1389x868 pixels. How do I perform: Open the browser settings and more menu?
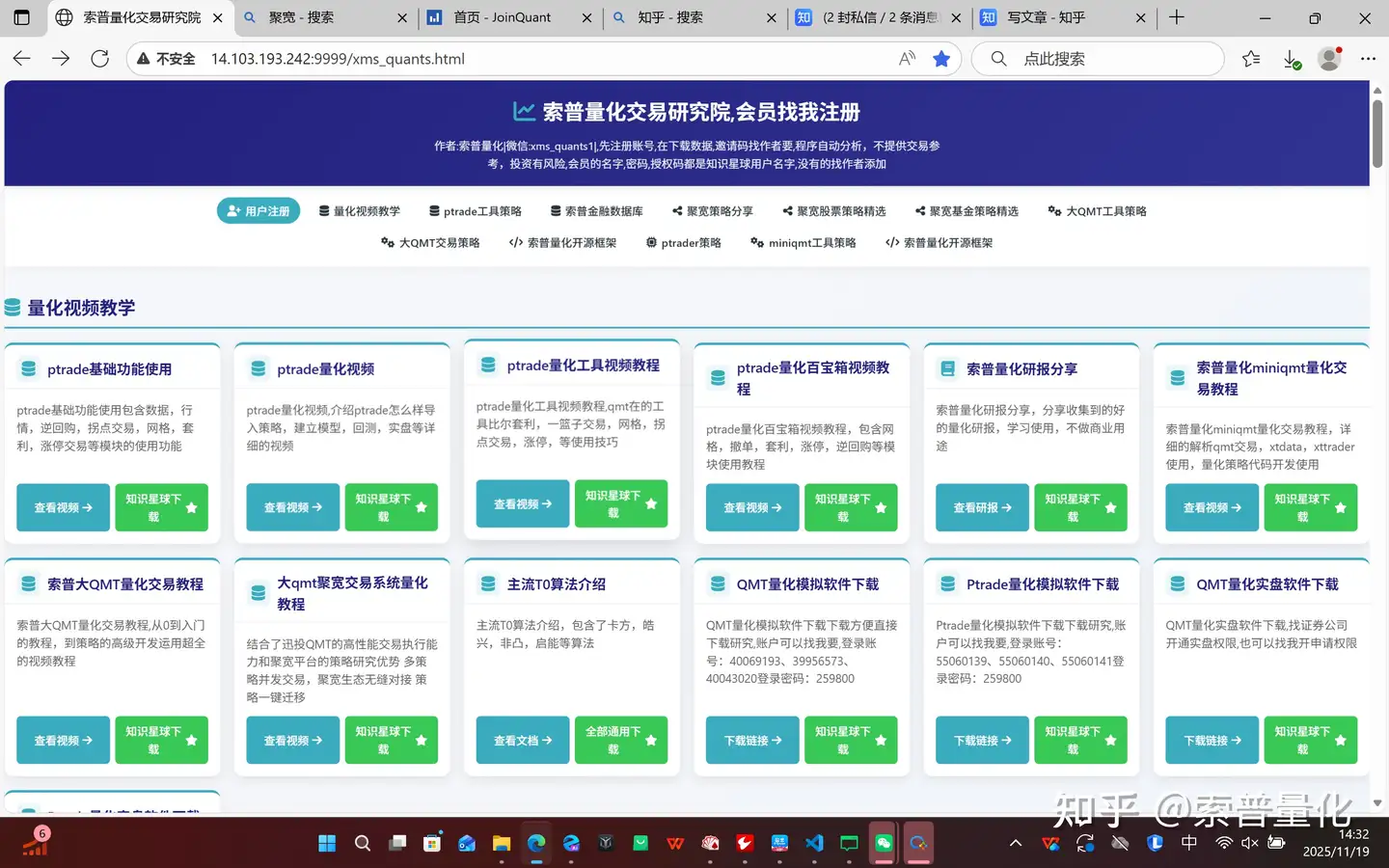click(1368, 59)
